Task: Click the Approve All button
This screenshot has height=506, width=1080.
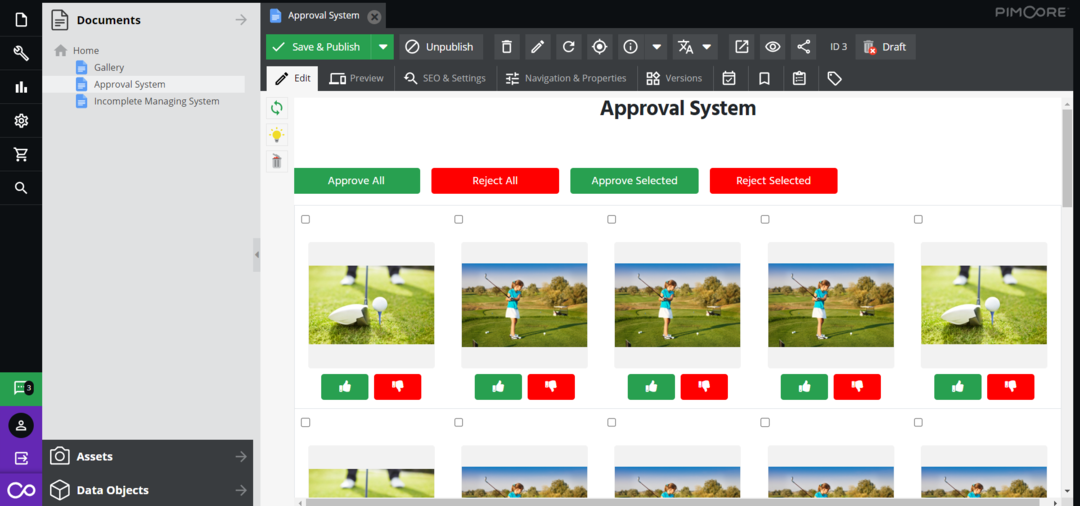Action: (357, 180)
